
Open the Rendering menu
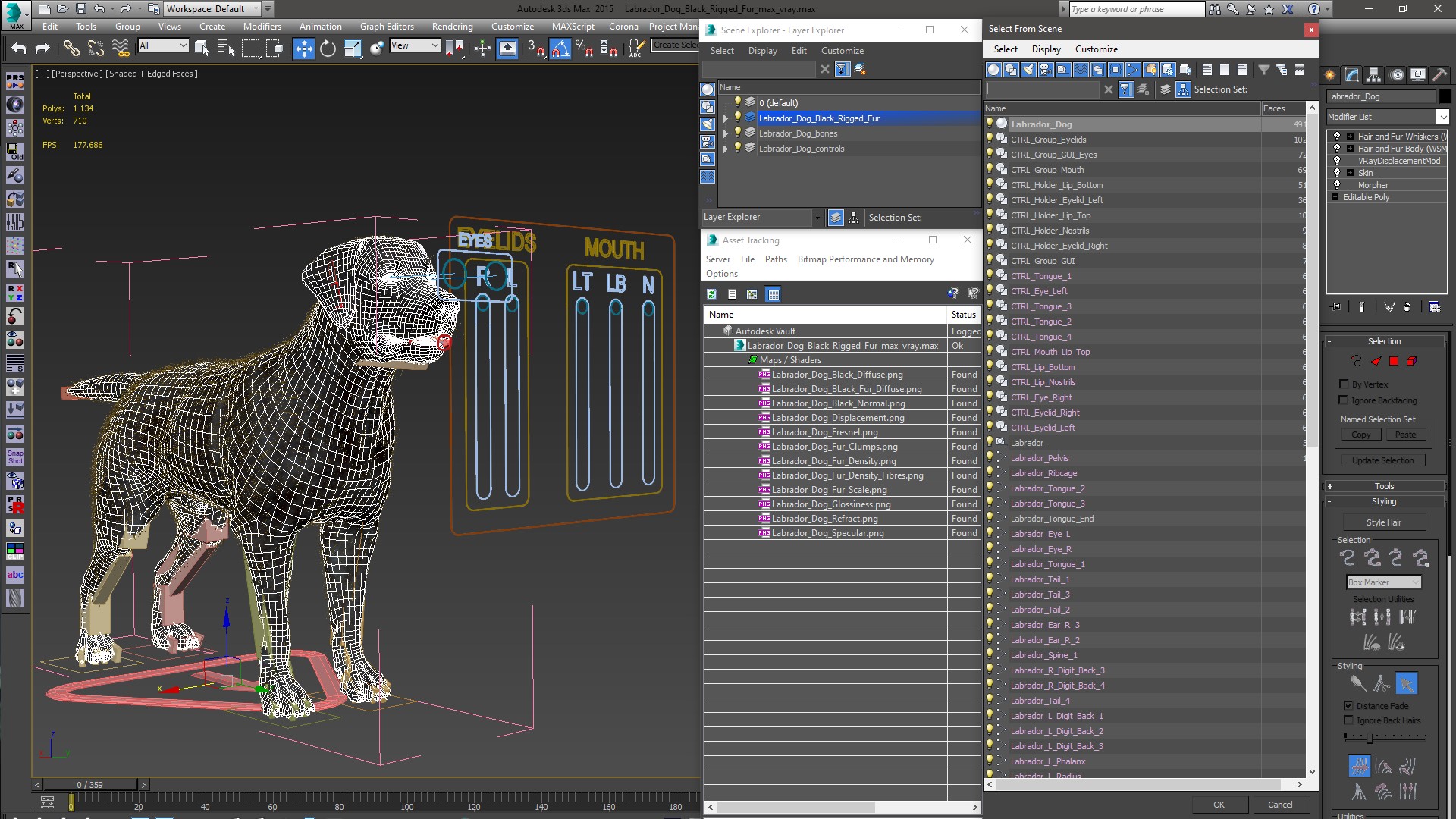pos(452,26)
